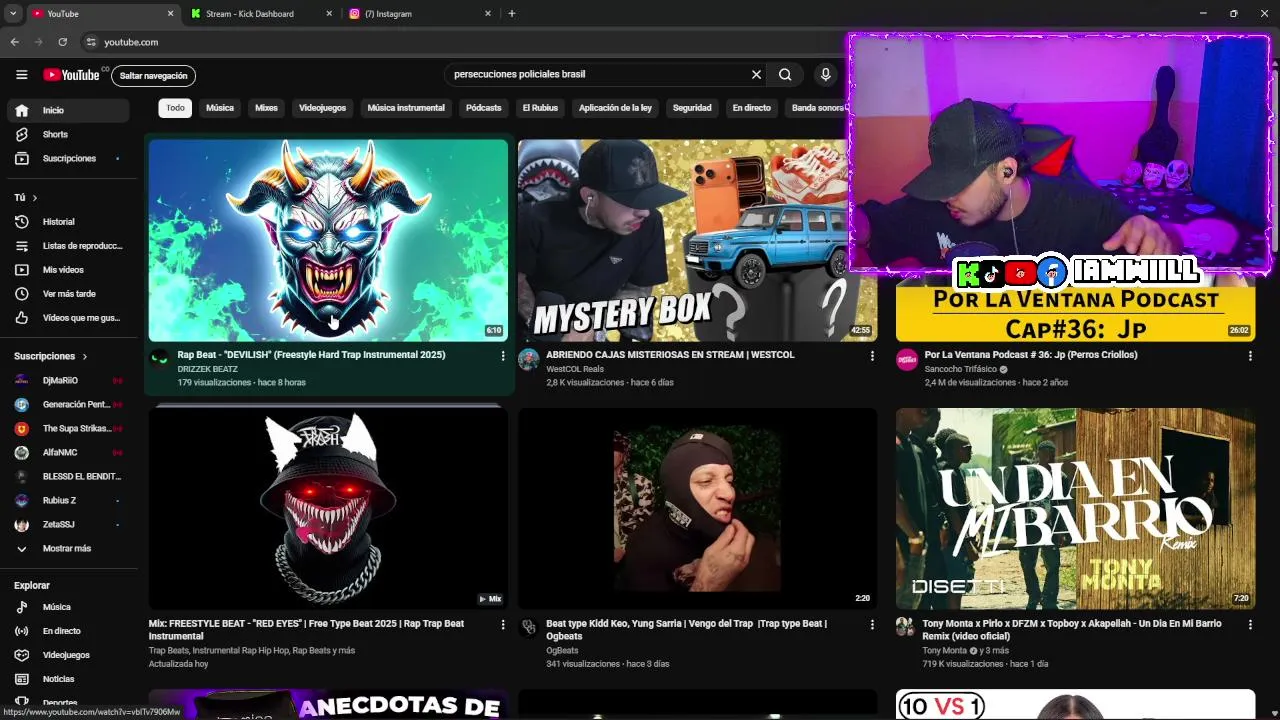Play the DEVILISH rap beat thumbnail
Image resolution: width=1280 pixels, height=720 pixels.
(328, 240)
